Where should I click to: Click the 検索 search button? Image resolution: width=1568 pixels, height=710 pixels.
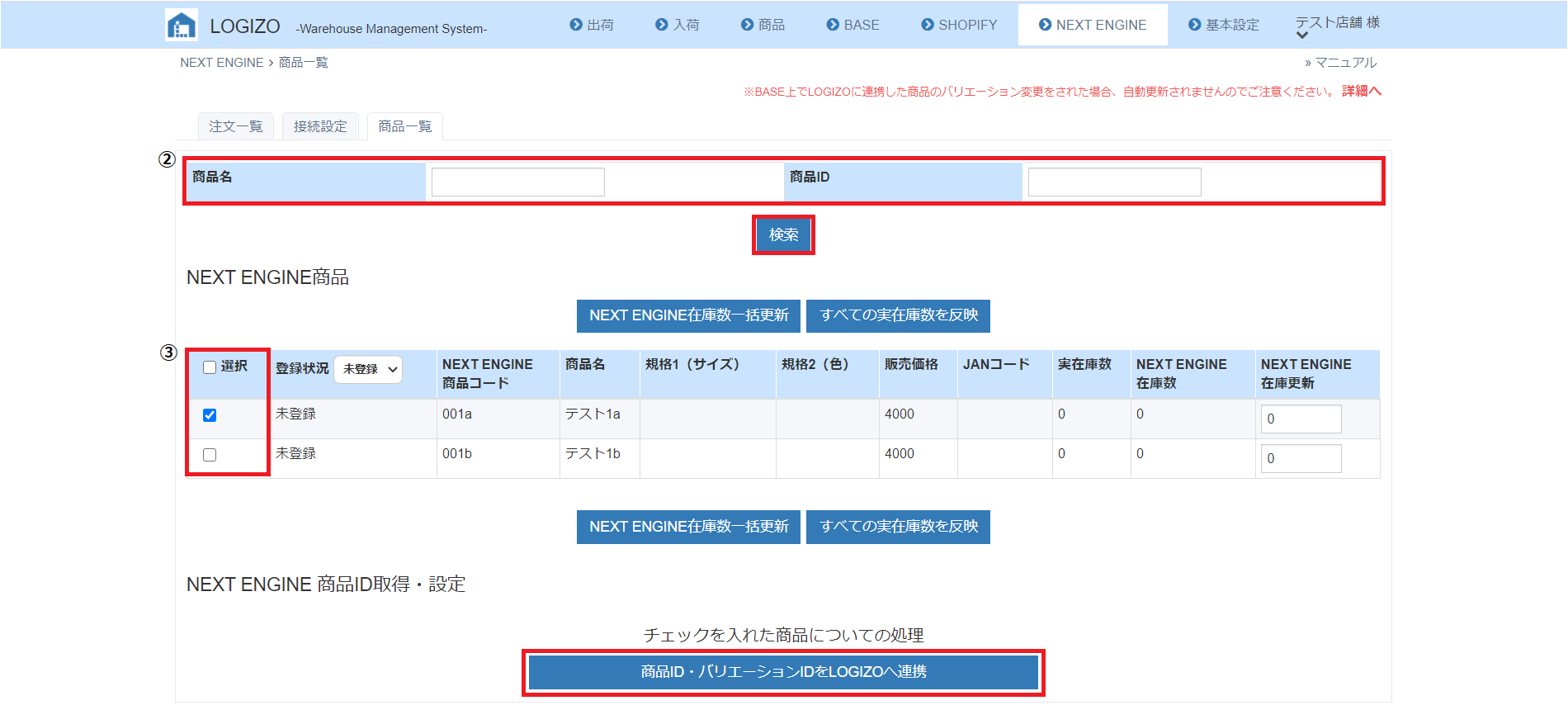[783, 234]
